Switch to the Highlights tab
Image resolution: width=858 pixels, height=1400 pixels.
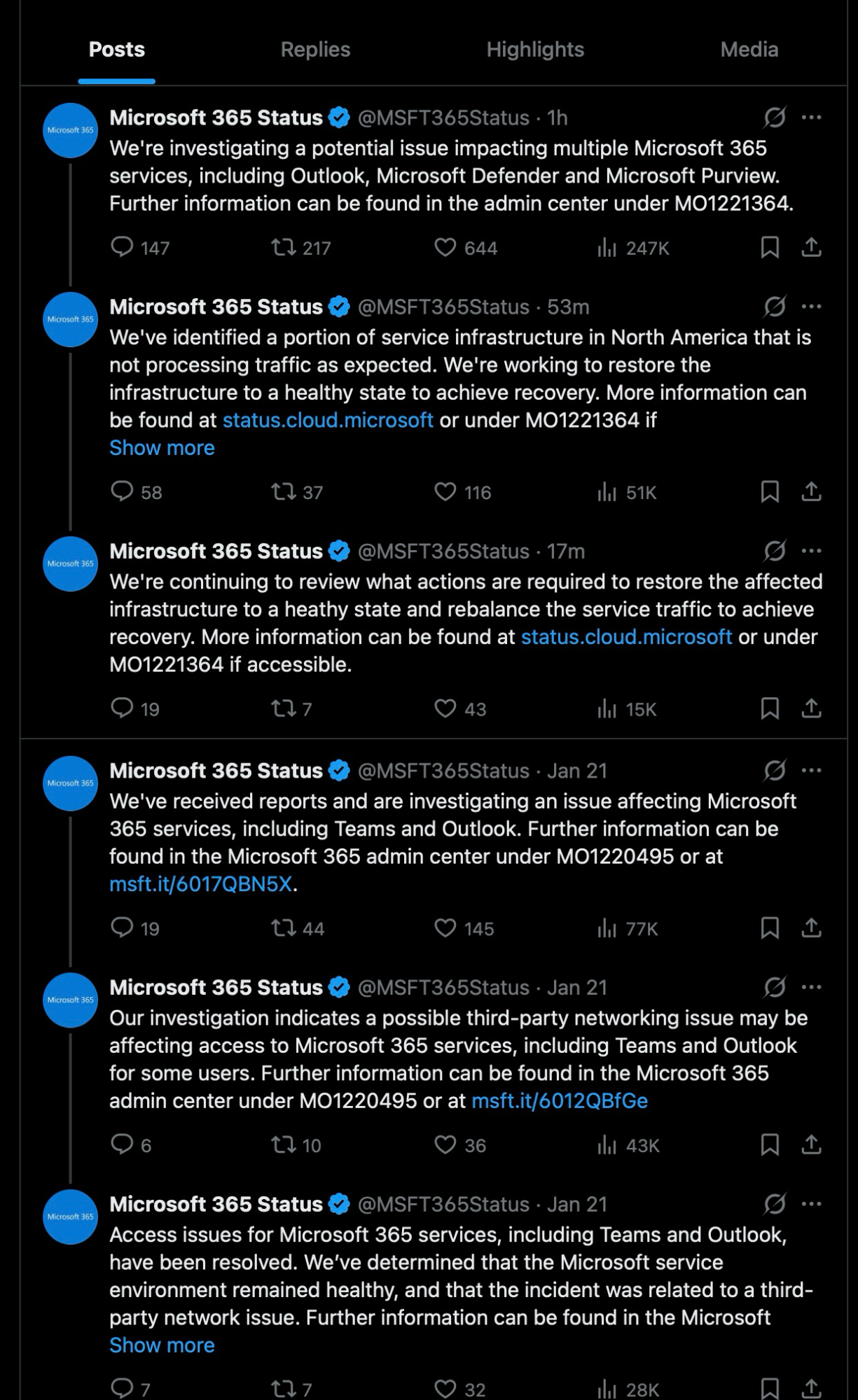coord(535,50)
